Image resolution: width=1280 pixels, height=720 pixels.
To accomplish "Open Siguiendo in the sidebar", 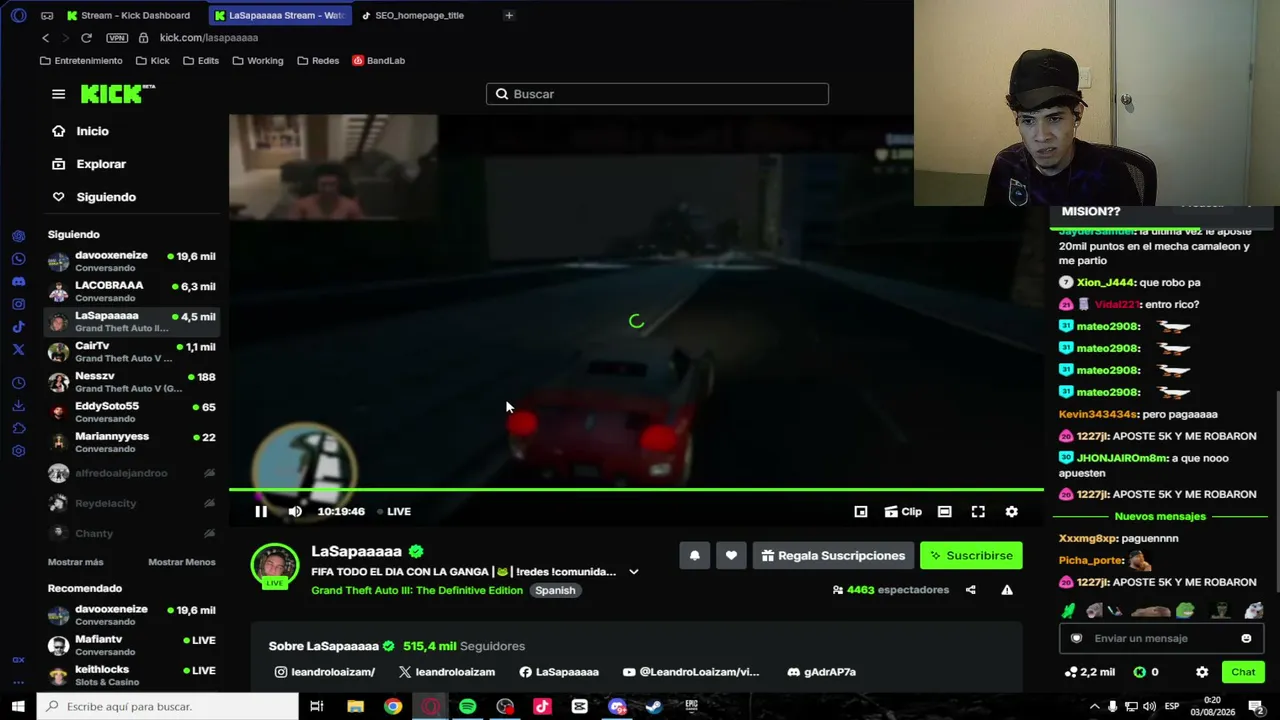I will (95, 197).
